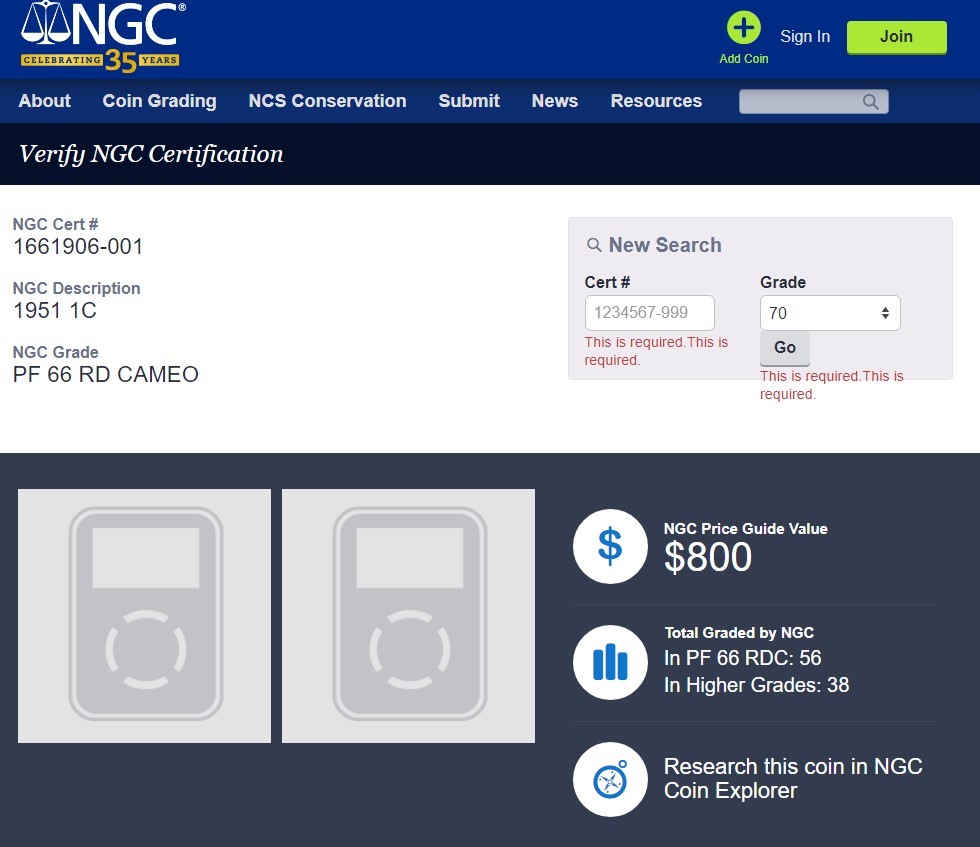Open the Resources menu

(x=656, y=101)
